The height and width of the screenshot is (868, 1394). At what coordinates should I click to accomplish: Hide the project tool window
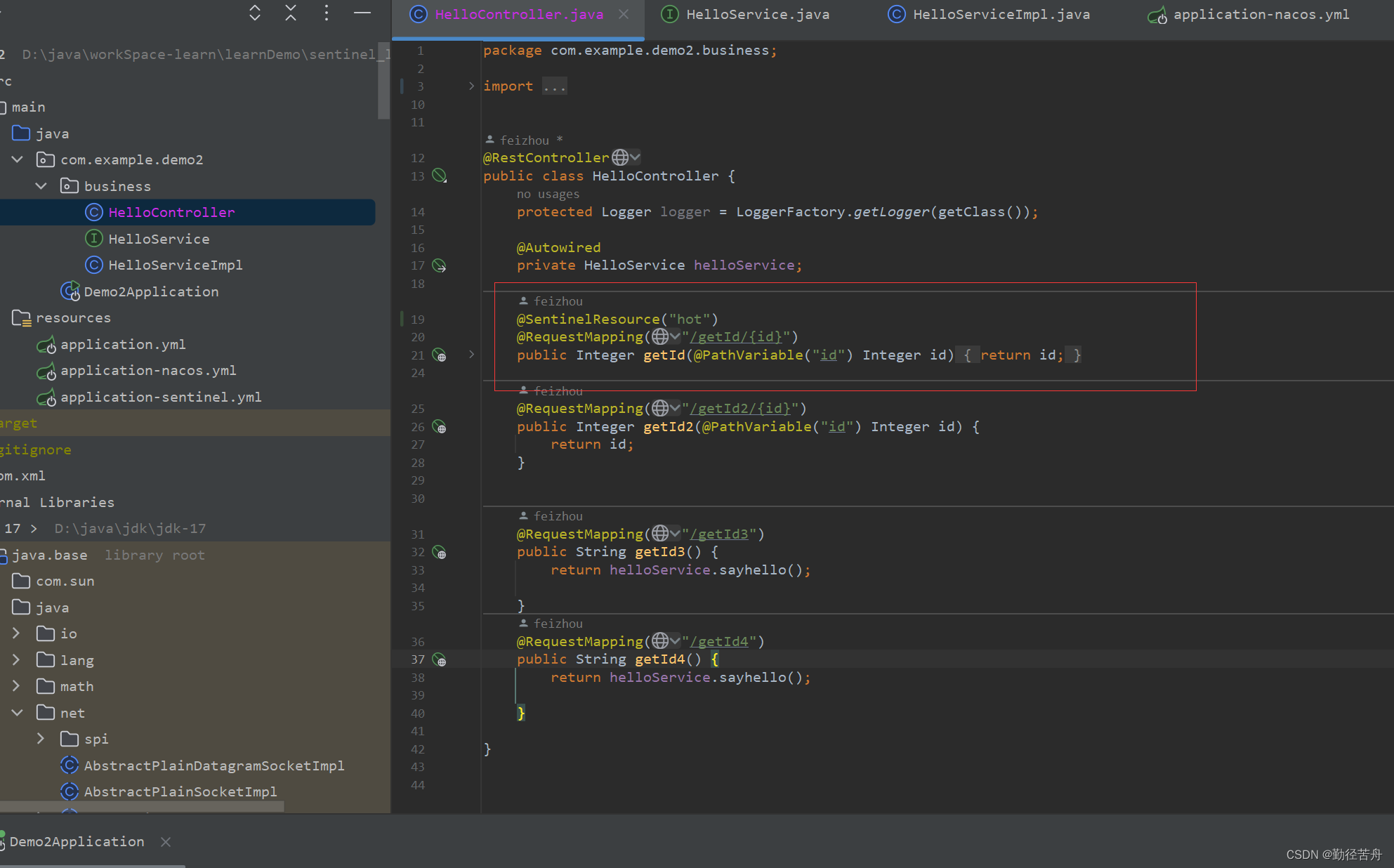[362, 13]
